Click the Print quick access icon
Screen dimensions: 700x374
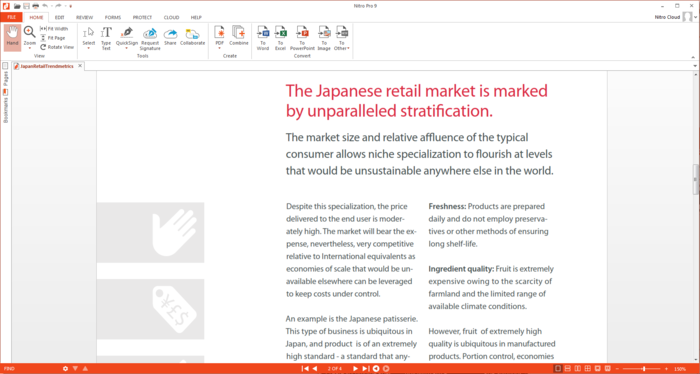pos(35,6)
